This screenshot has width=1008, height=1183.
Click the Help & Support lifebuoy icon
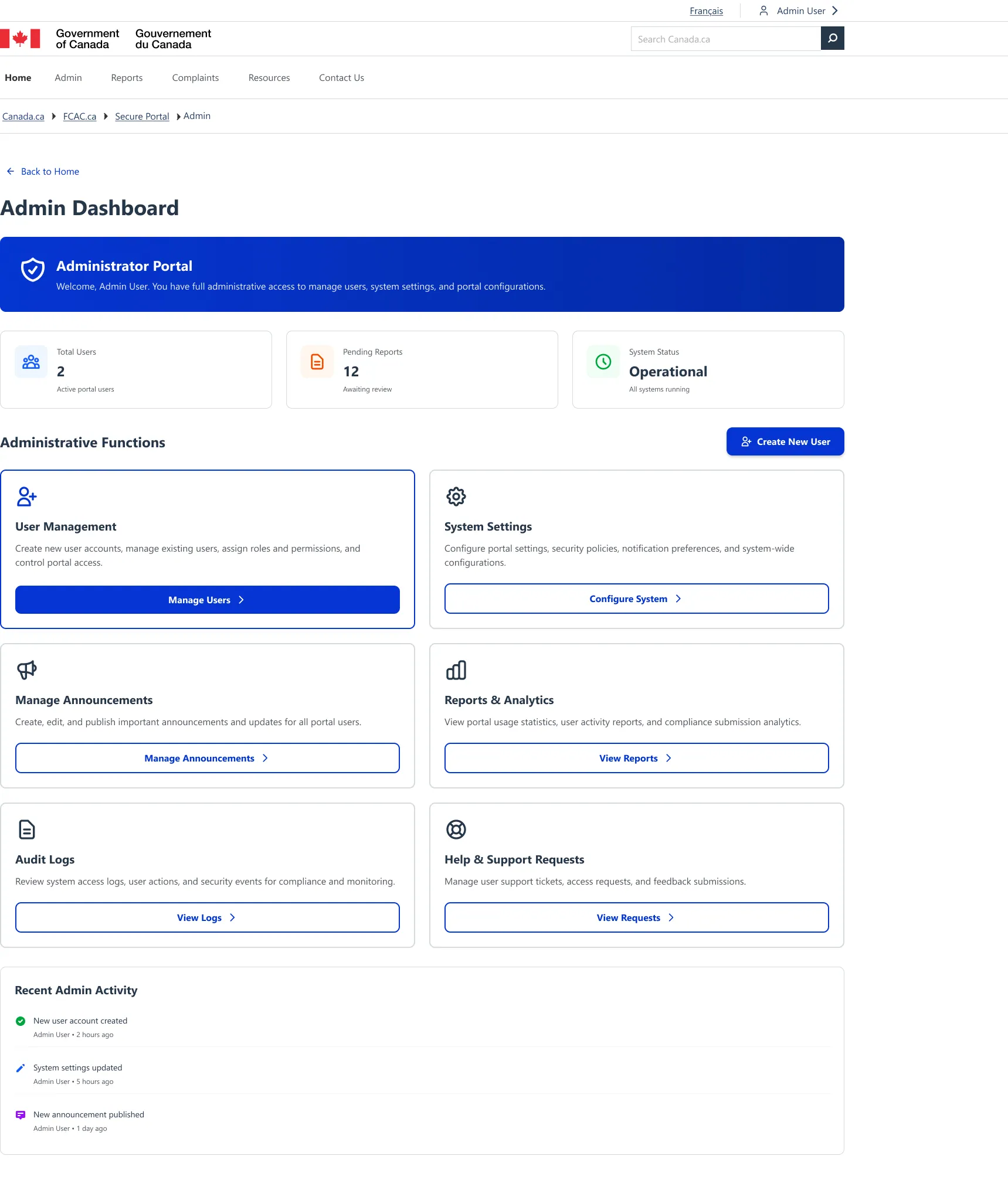tap(456, 830)
